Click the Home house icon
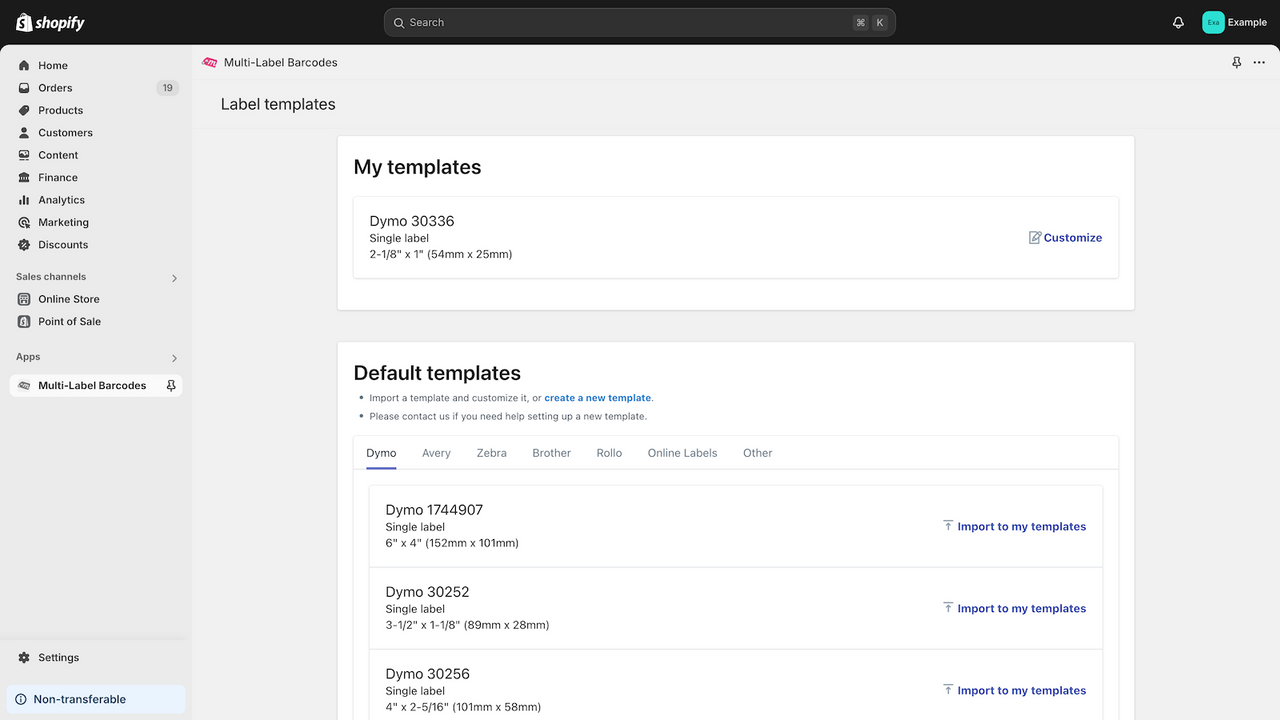Viewport: 1280px width, 720px height. [24, 65]
